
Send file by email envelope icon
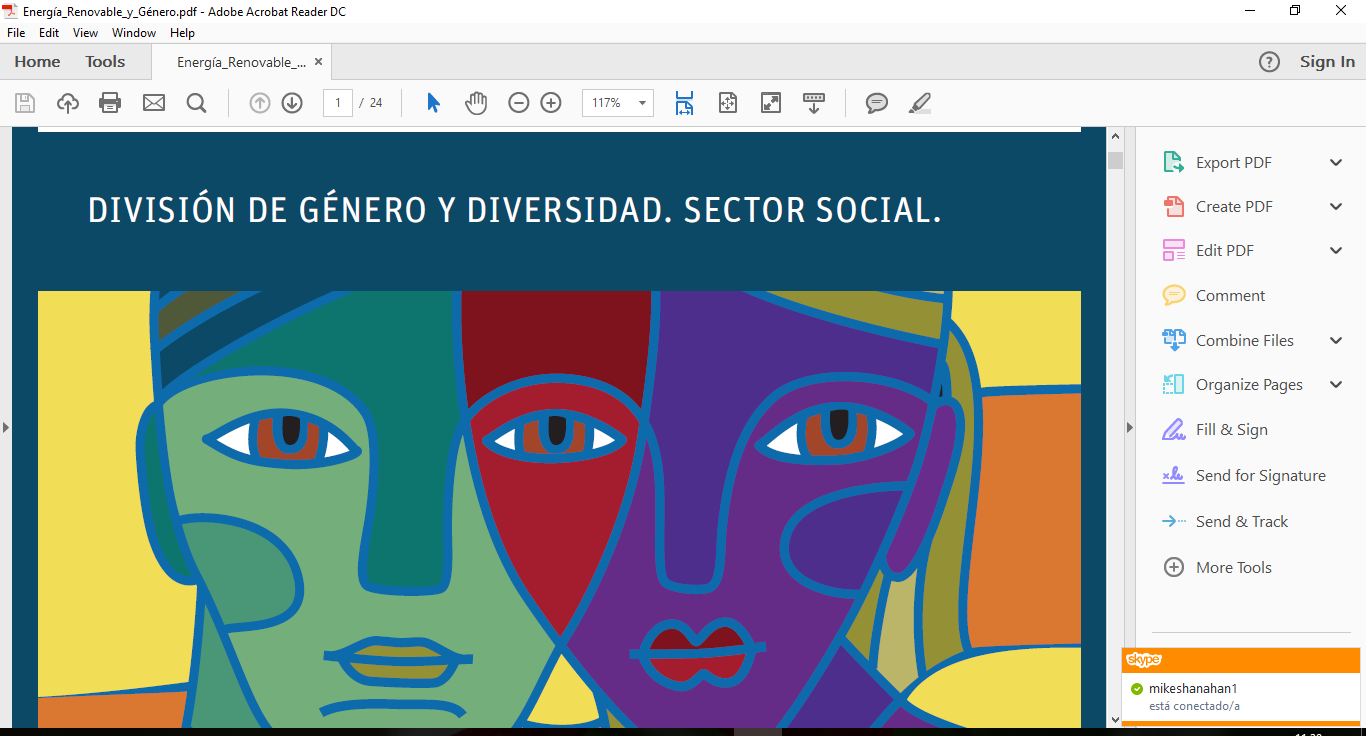pos(153,102)
